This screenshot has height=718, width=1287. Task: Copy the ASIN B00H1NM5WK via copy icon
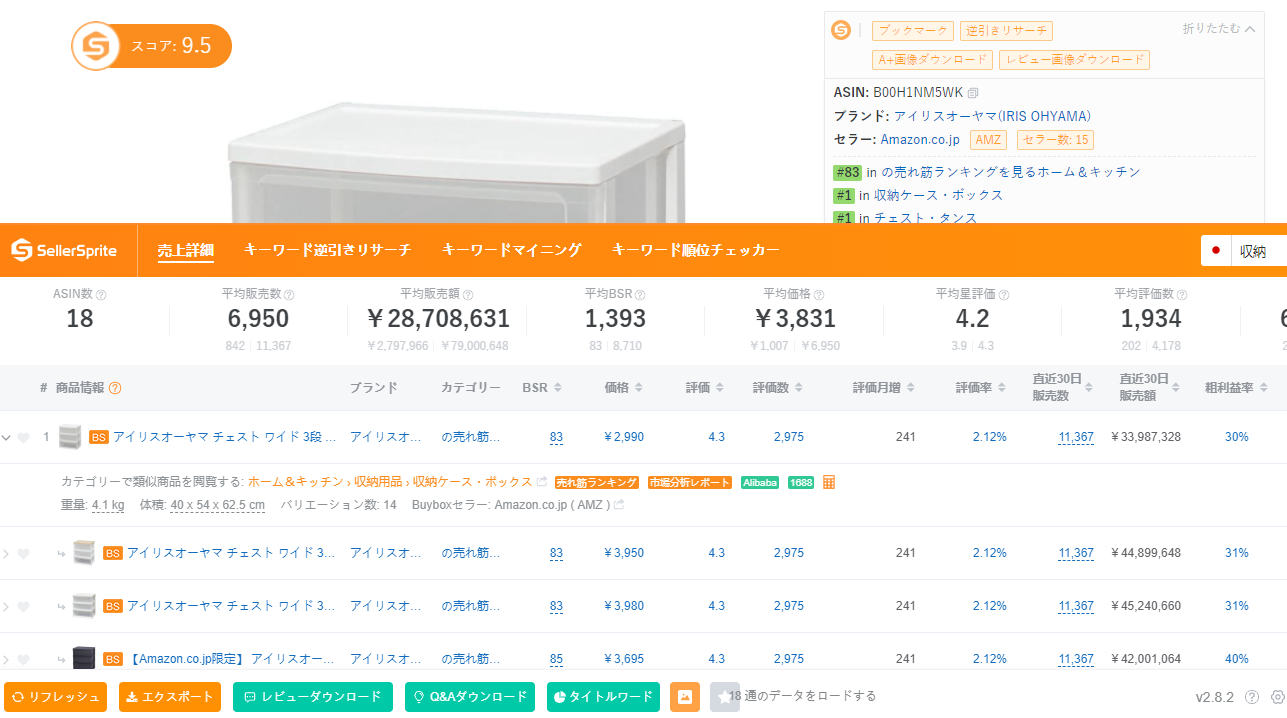tap(973, 92)
